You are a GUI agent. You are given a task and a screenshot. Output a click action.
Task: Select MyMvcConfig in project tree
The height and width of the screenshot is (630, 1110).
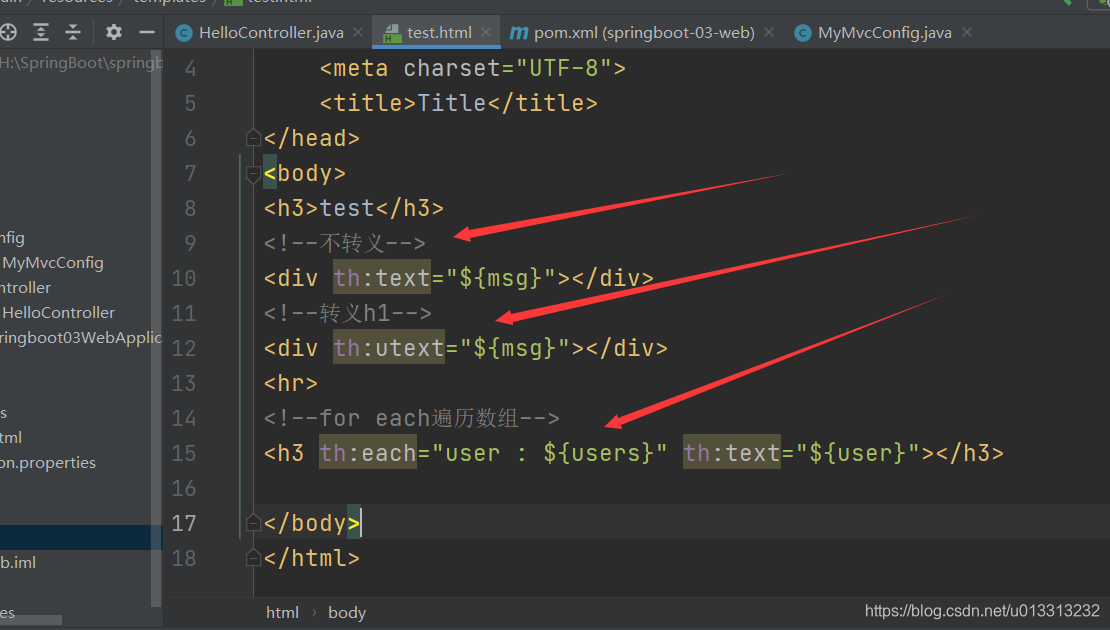(52, 263)
